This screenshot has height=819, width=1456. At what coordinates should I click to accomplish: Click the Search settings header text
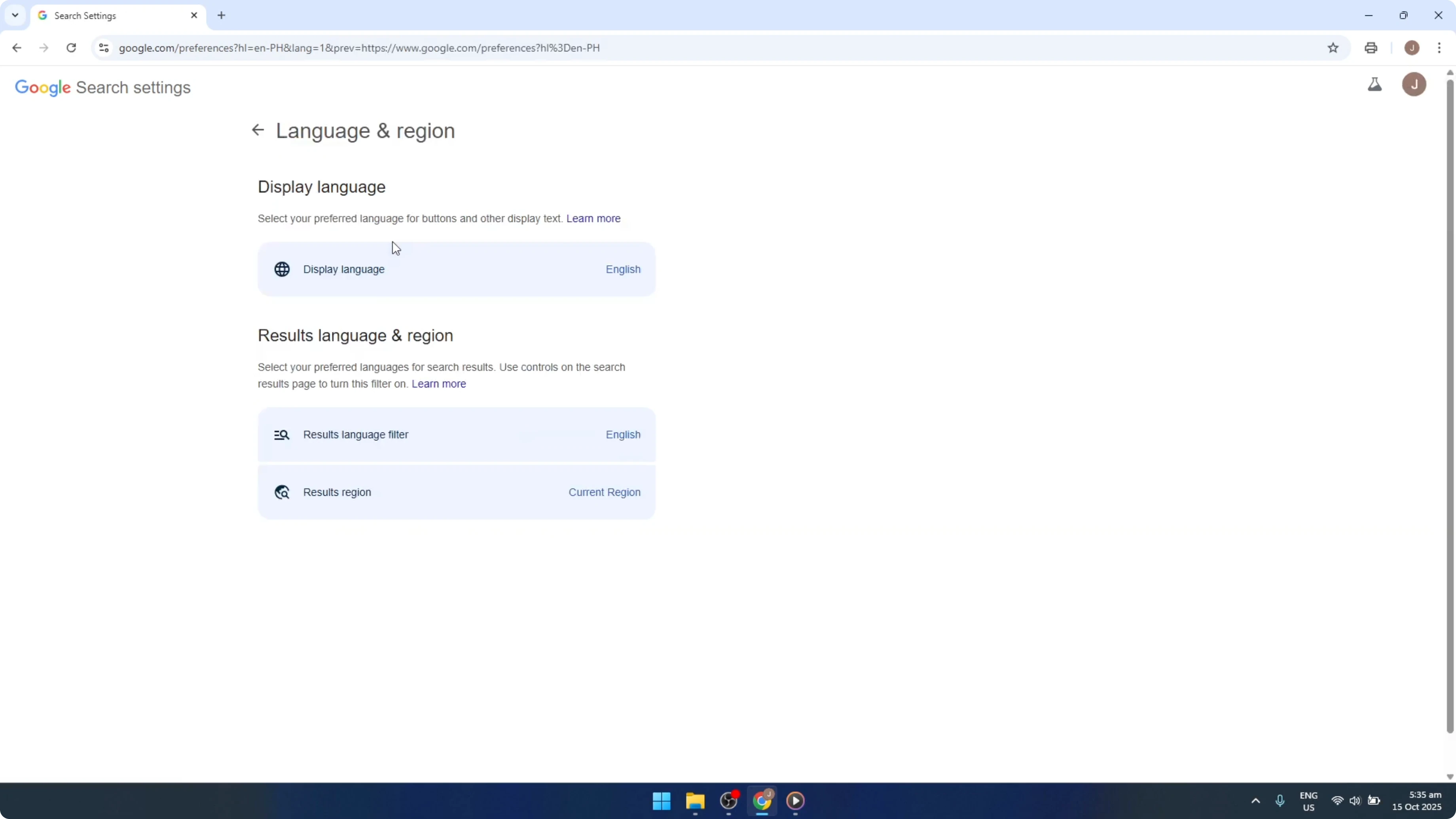(x=133, y=87)
